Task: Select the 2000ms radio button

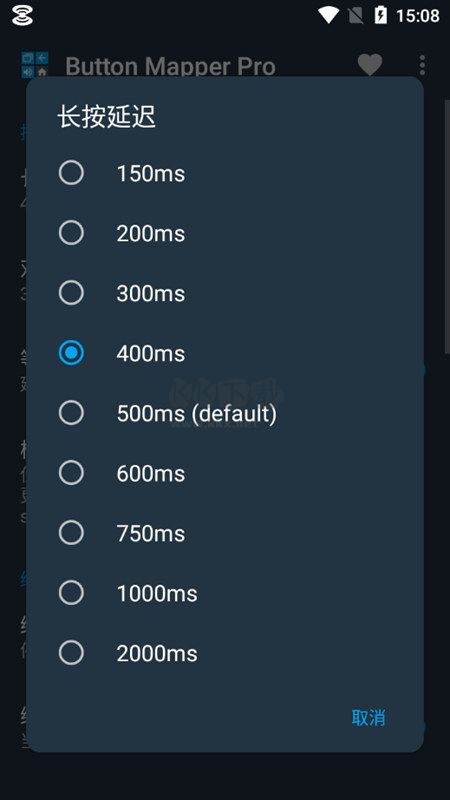Action: (x=71, y=653)
